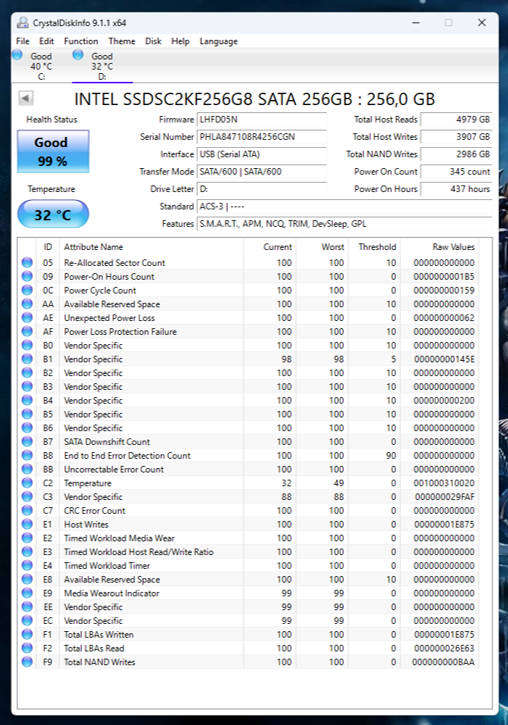Image resolution: width=508 pixels, height=725 pixels.
Task: Click Power On Hours value 437 hours
Action: pos(456,189)
